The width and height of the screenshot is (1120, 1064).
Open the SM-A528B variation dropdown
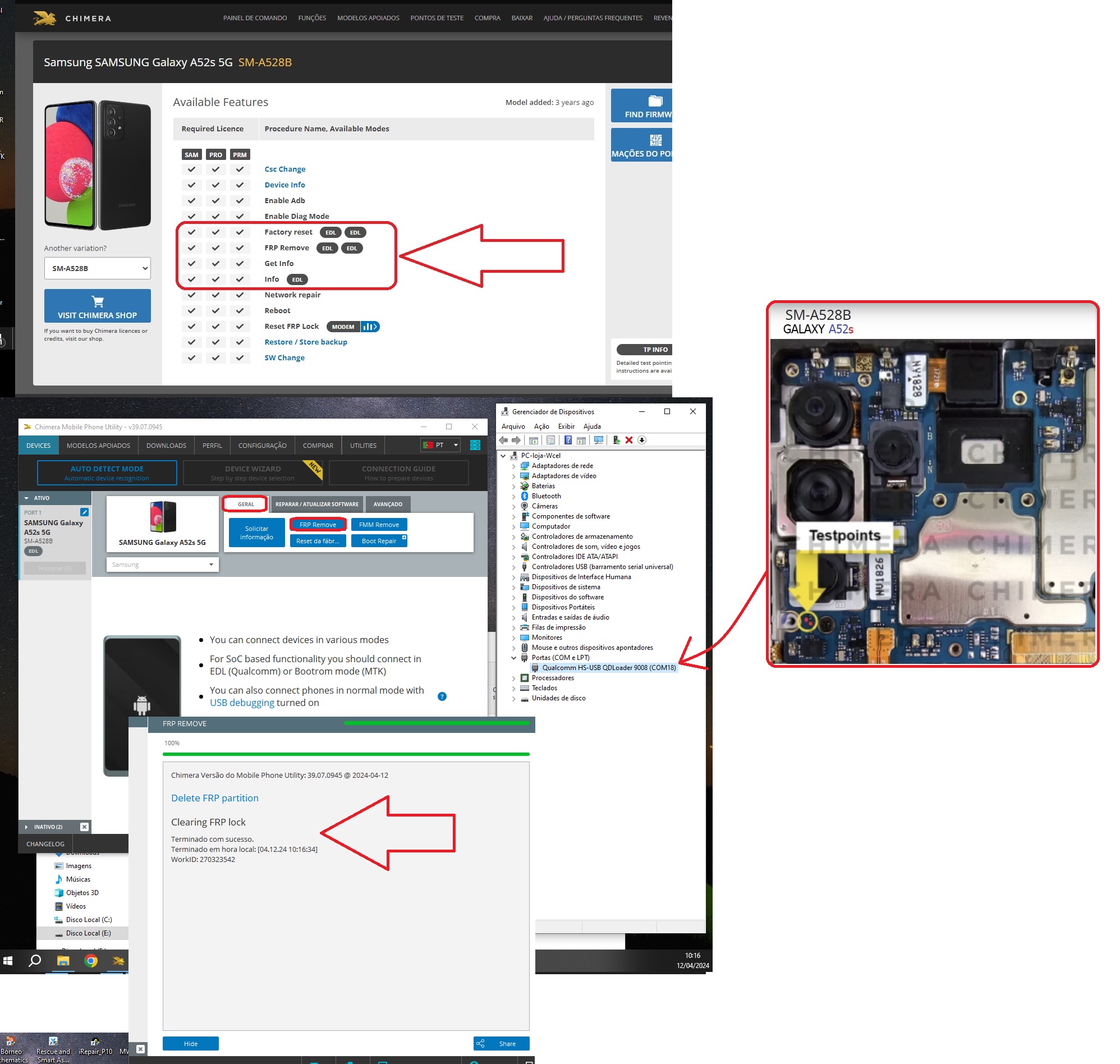[x=97, y=268]
